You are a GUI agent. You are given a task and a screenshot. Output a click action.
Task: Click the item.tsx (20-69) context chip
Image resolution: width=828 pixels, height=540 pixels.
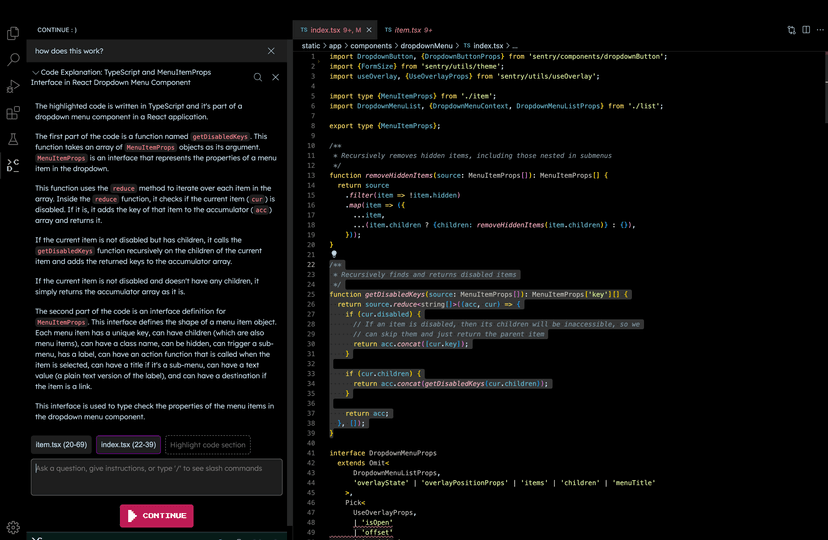pyautogui.click(x=61, y=445)
